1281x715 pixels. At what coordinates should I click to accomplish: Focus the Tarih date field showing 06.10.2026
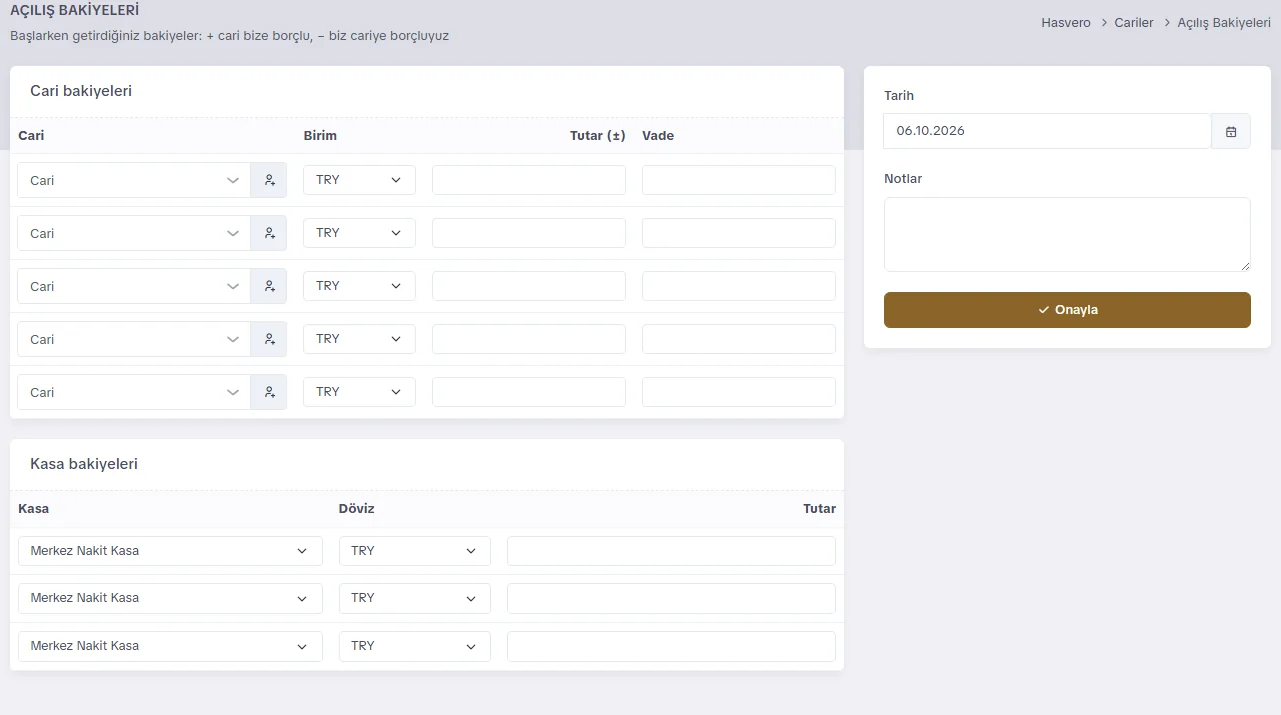[1048, 131]
